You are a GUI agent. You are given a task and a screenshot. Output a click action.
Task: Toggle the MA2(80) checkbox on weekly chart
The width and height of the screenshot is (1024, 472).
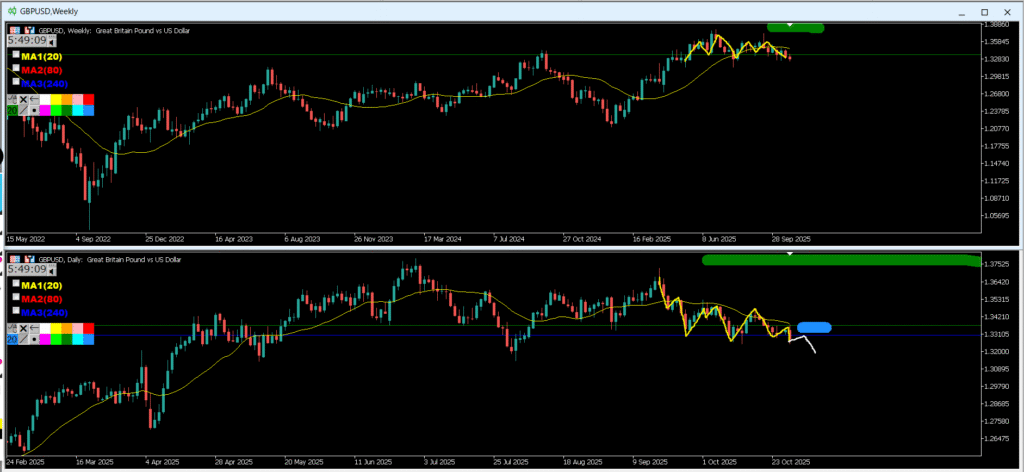point(15,70)
